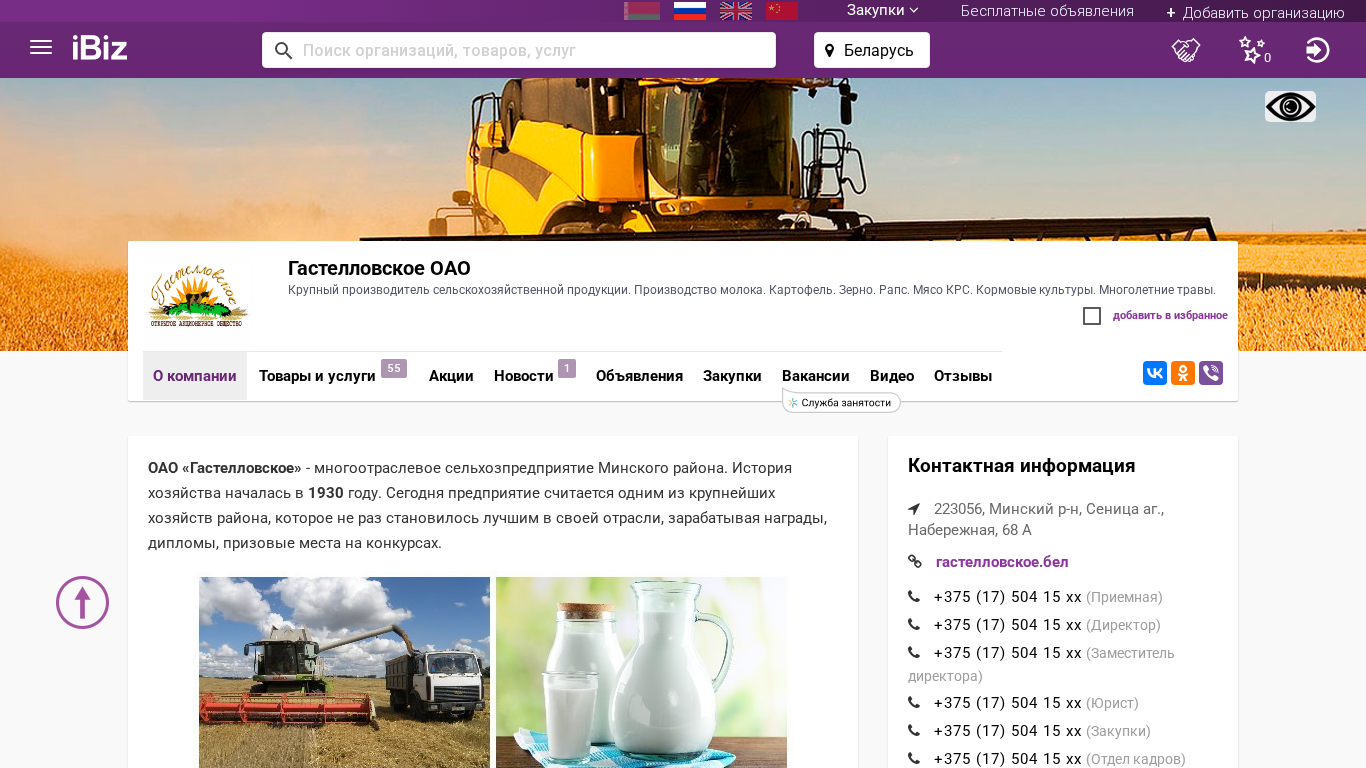Click the website chain link icon
The image size is (1366, 768).
(x=914, y=562)
